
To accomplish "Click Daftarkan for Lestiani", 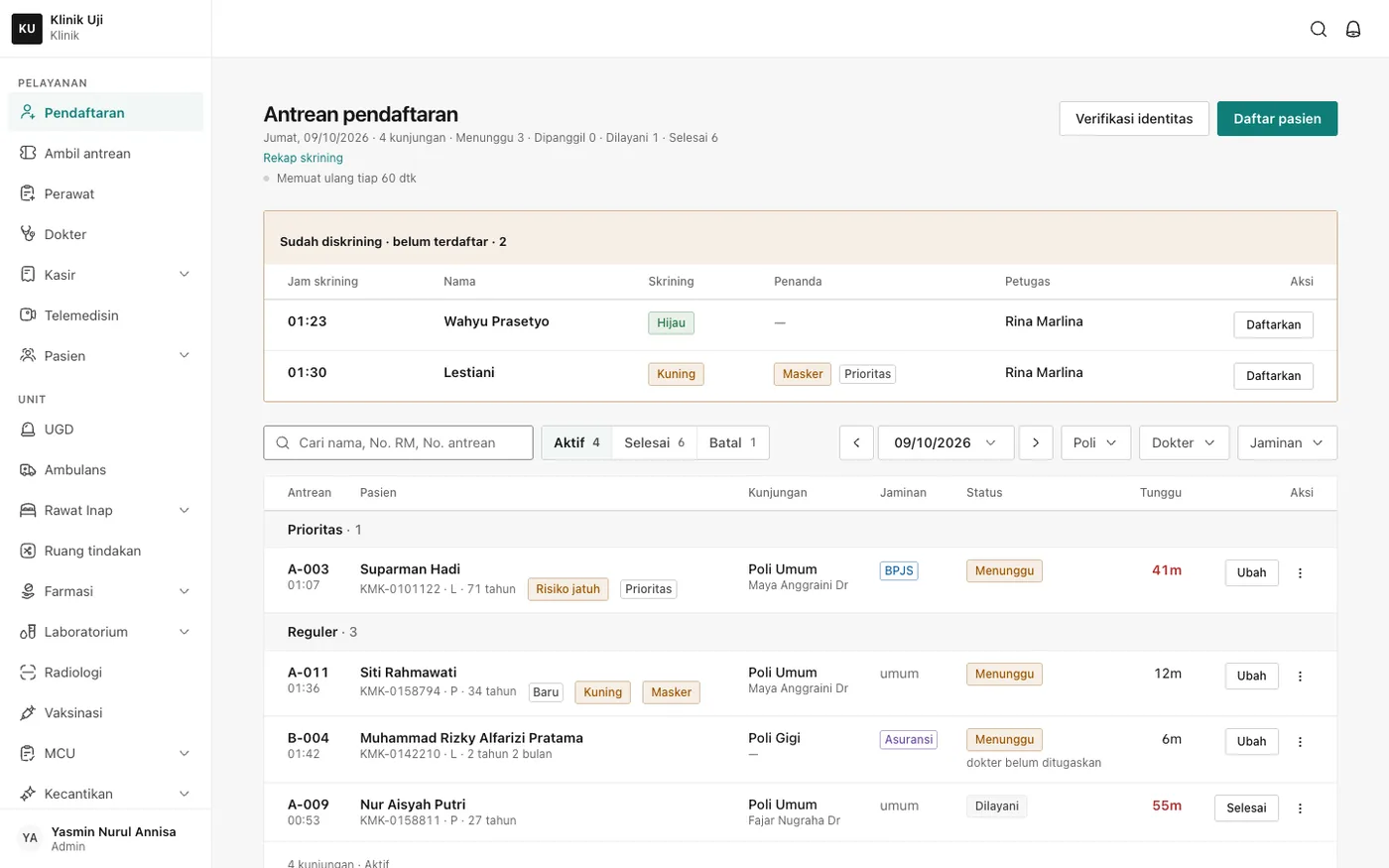I will [1273, 376].
